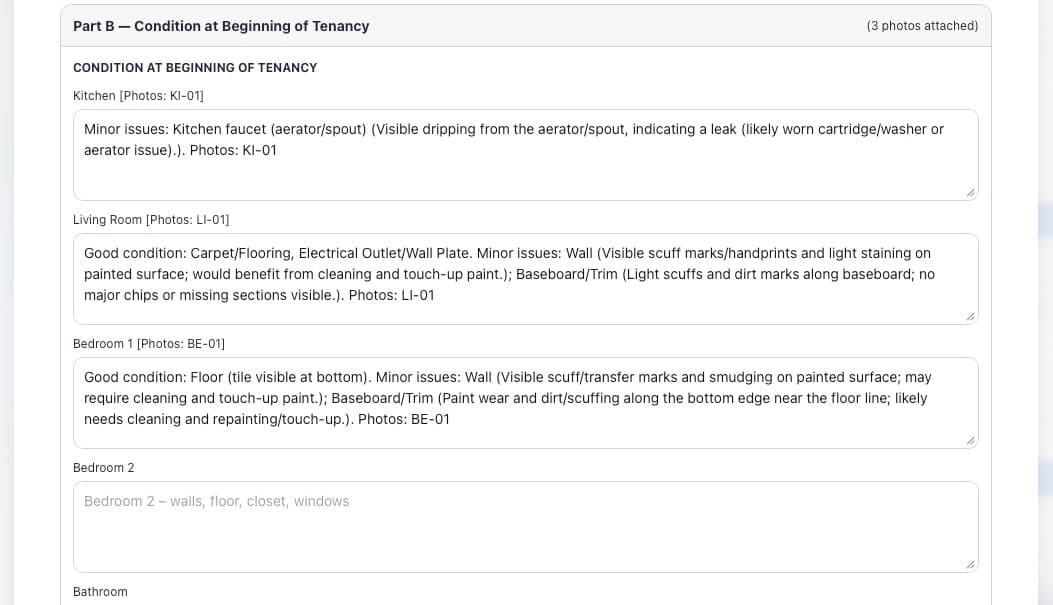Select the Bedroom 1 condition text field
Screen dimensions: 1053x605
[x=525, y=436]
